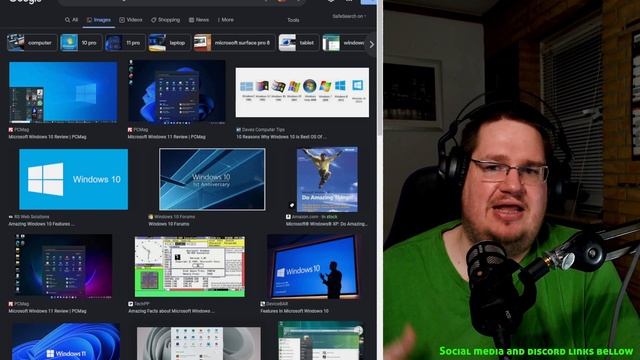Click the tablet chip thumbnail image
The image size is (640, 360).
coord(287,43)
